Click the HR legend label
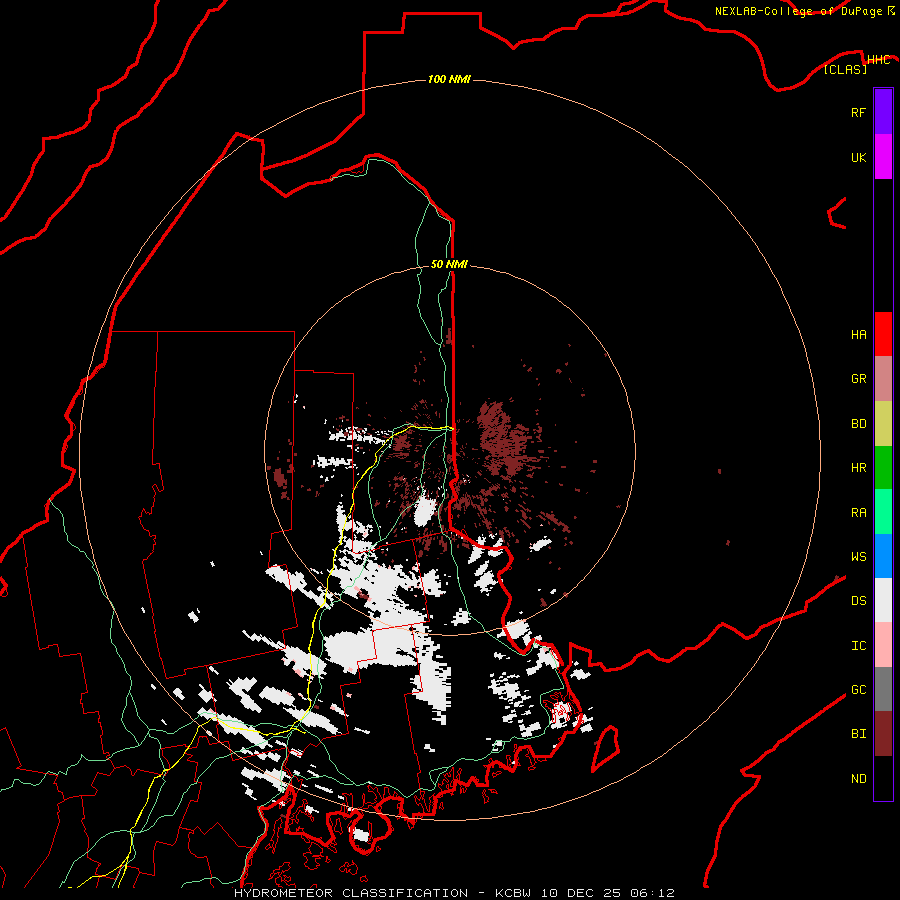Screen dimensions: 900x900 pos(858,468)
